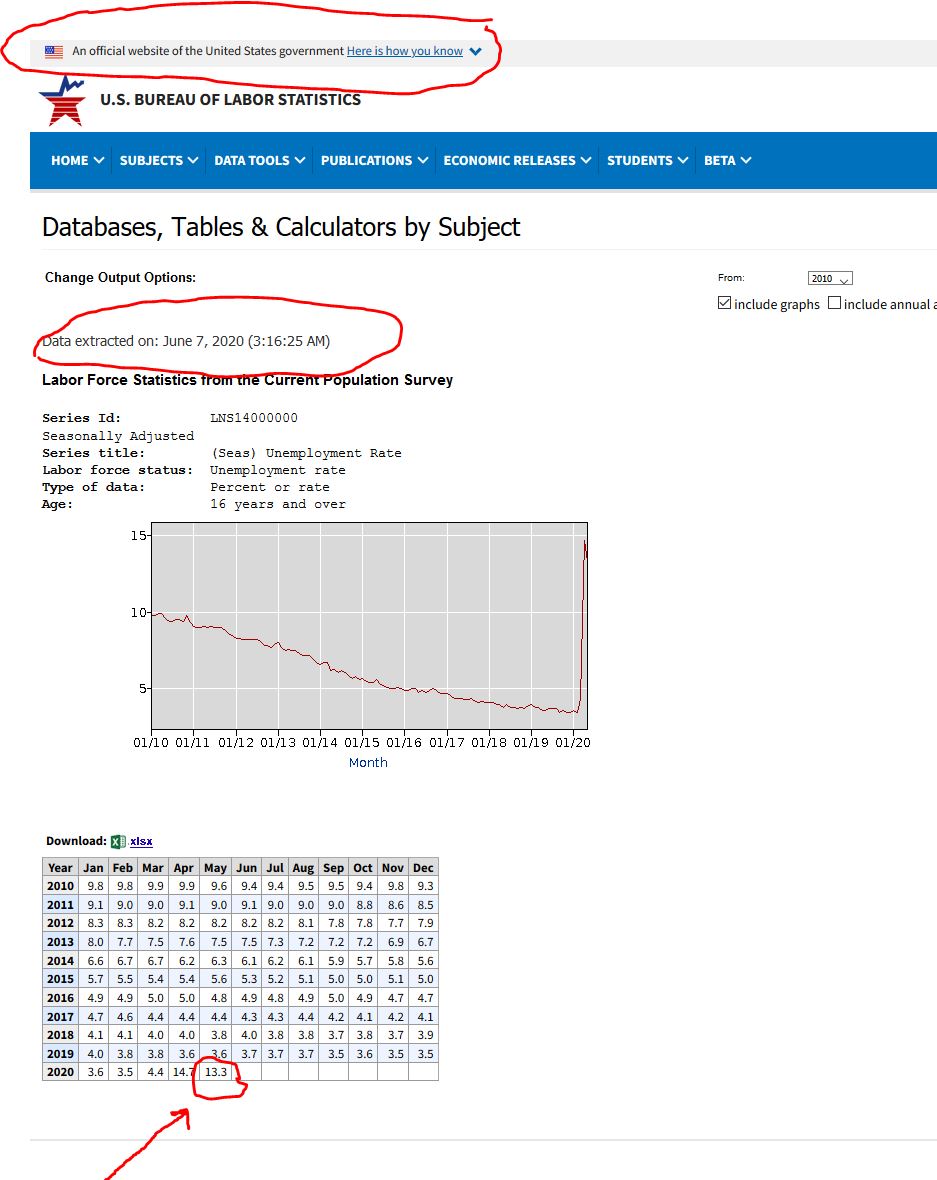The image size is (937, 1180).
Task: Click the unemployment rate line chart
Action: (x=369, y=625)
